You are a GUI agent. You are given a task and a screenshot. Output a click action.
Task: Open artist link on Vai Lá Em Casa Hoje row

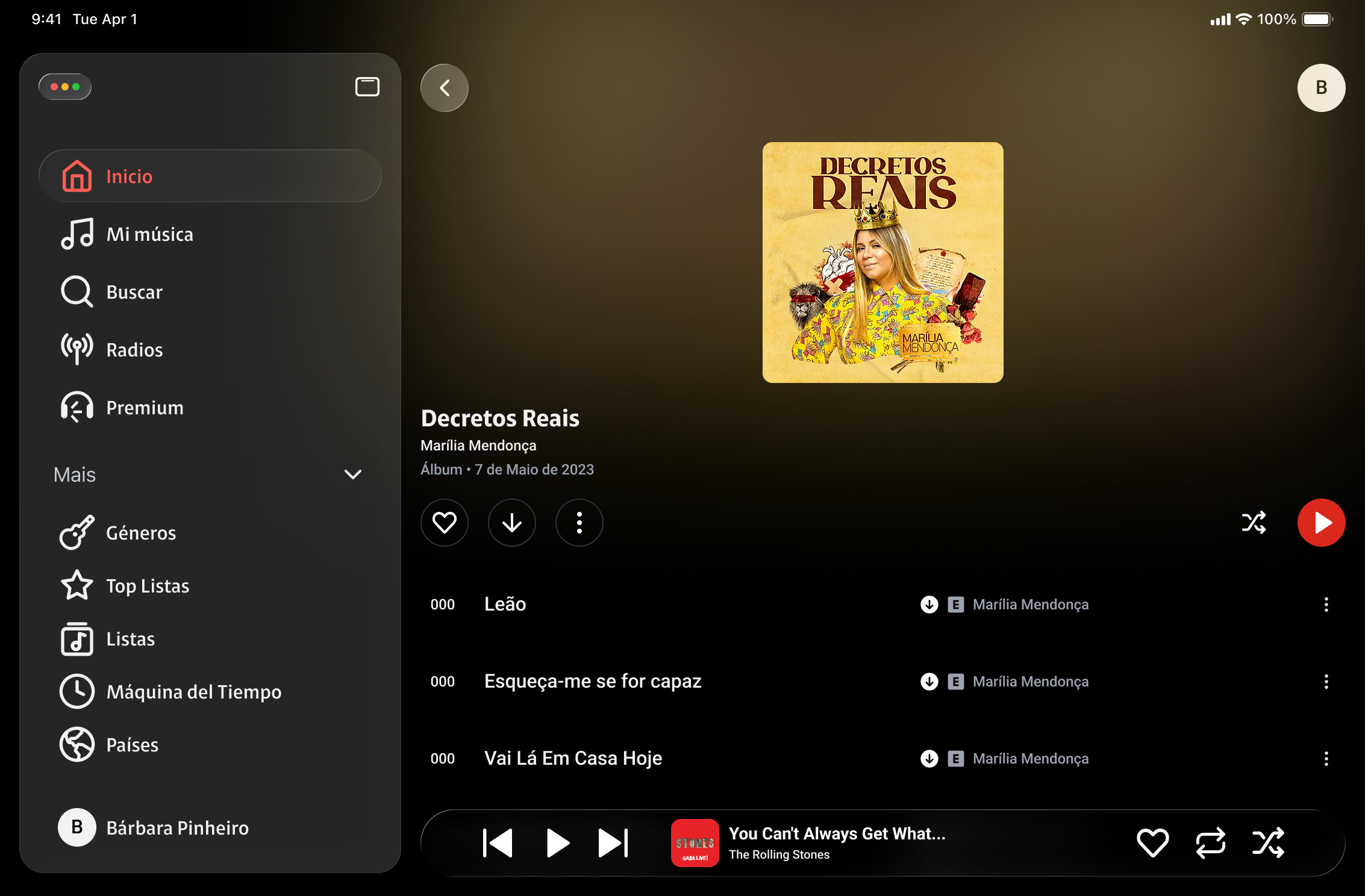tap(1031, 758)
